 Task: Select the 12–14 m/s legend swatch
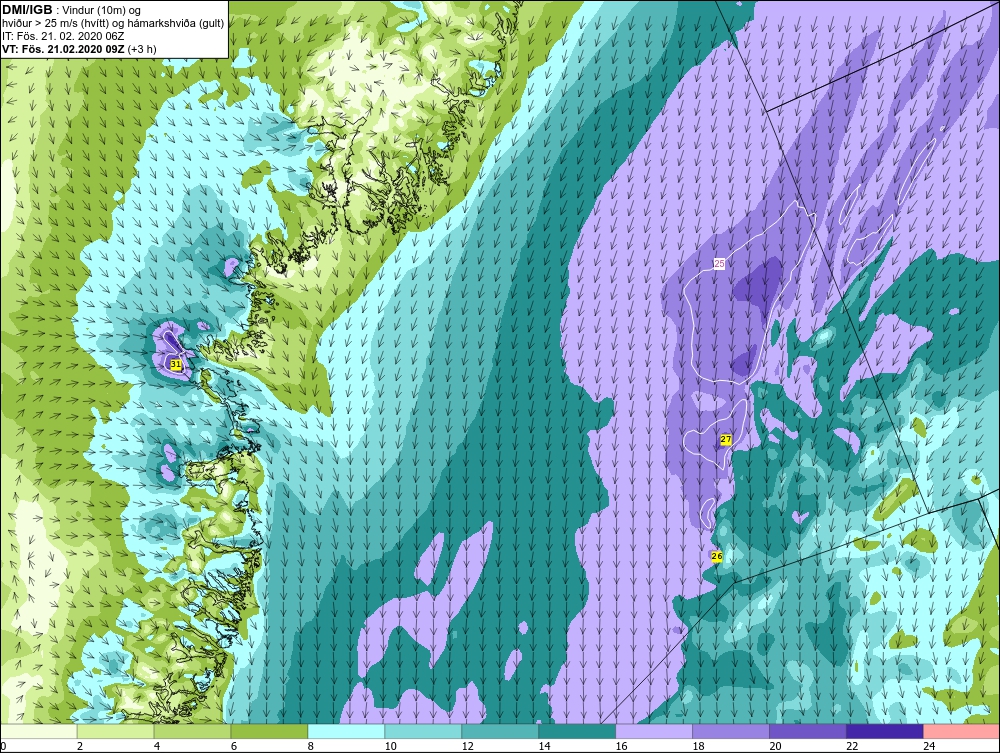click(500, 731)
